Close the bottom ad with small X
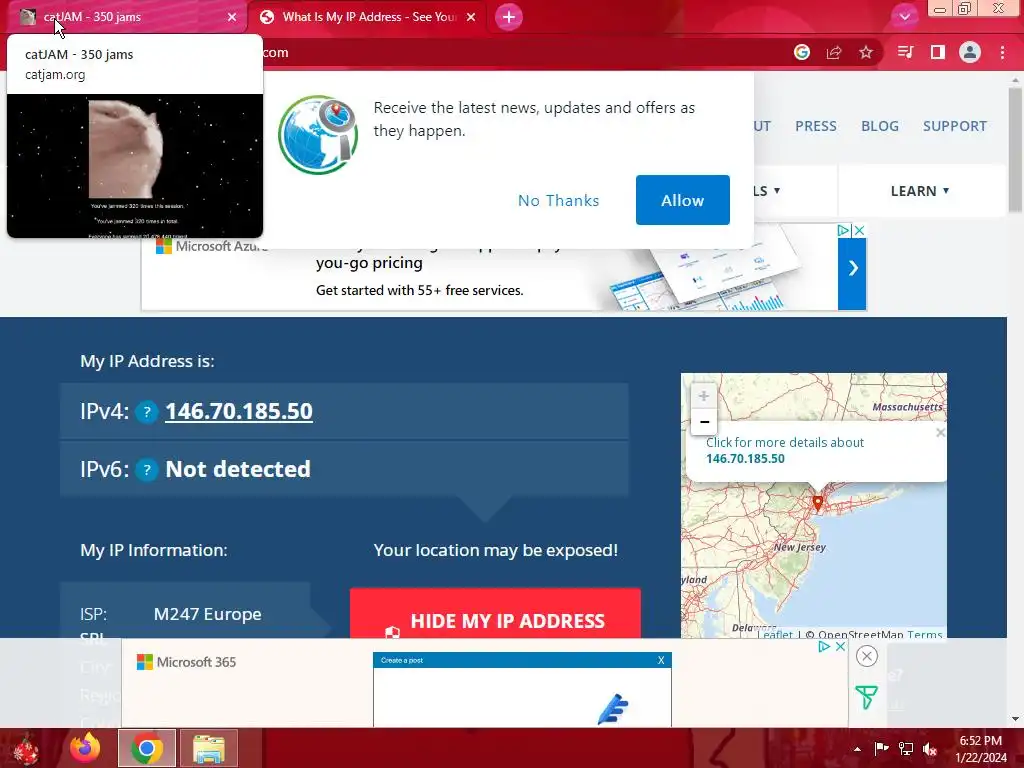 pyautogui.click(x=840, y=646)
